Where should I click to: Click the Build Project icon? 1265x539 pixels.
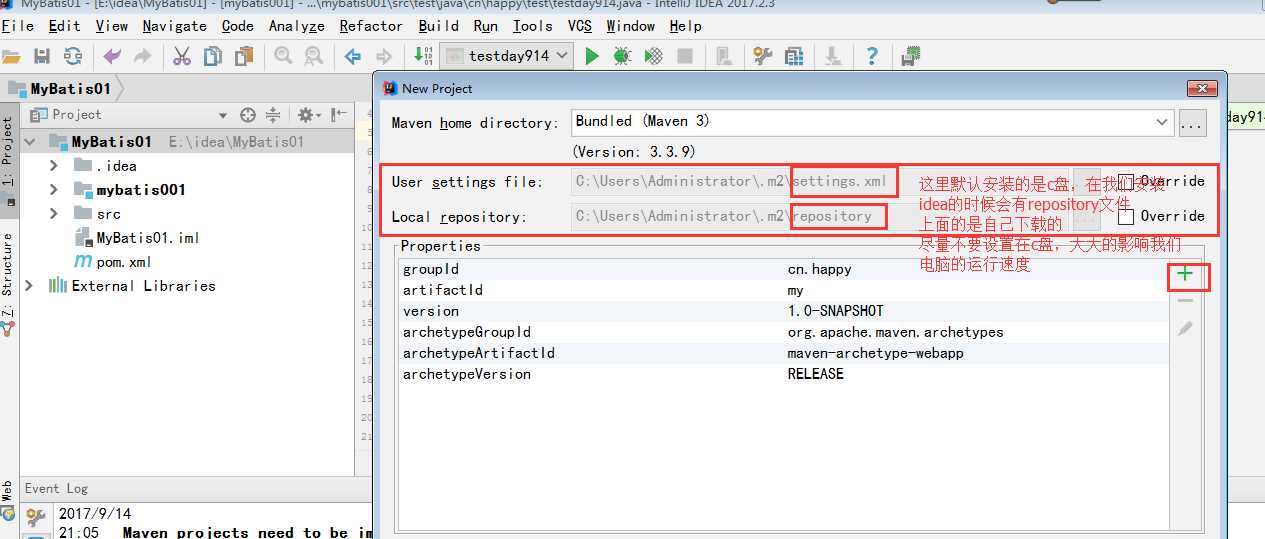(x=423, y=56)
